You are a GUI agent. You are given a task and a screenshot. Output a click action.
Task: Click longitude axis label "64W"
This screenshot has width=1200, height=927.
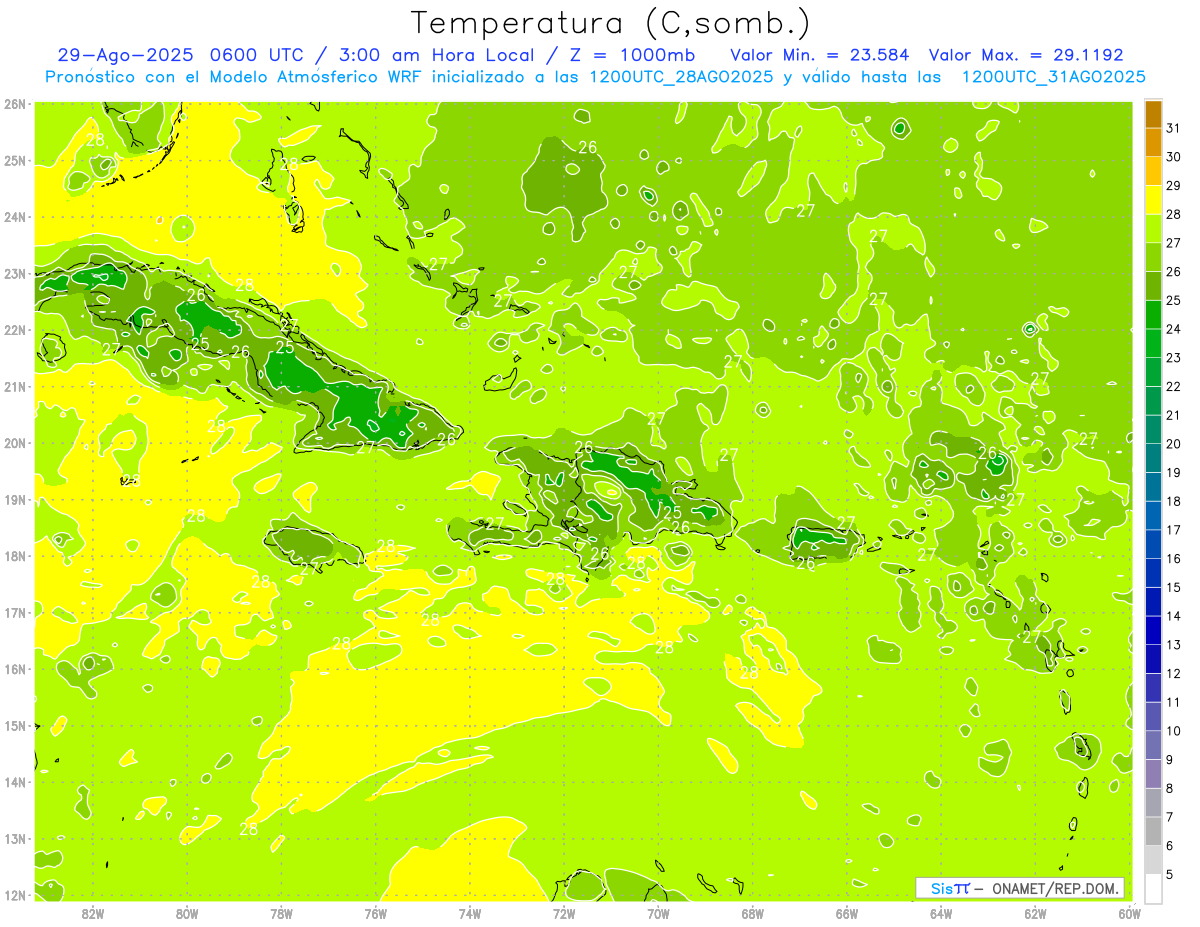[x=941, y=913]
